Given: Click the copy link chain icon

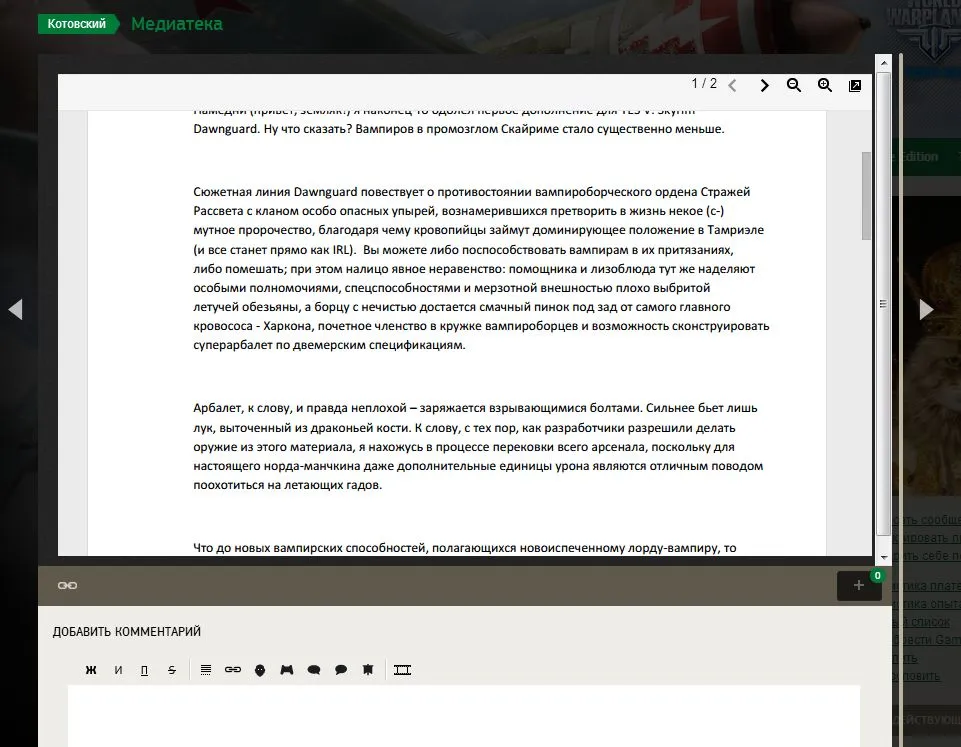Looking at the screenshot, I should point(68,586).
